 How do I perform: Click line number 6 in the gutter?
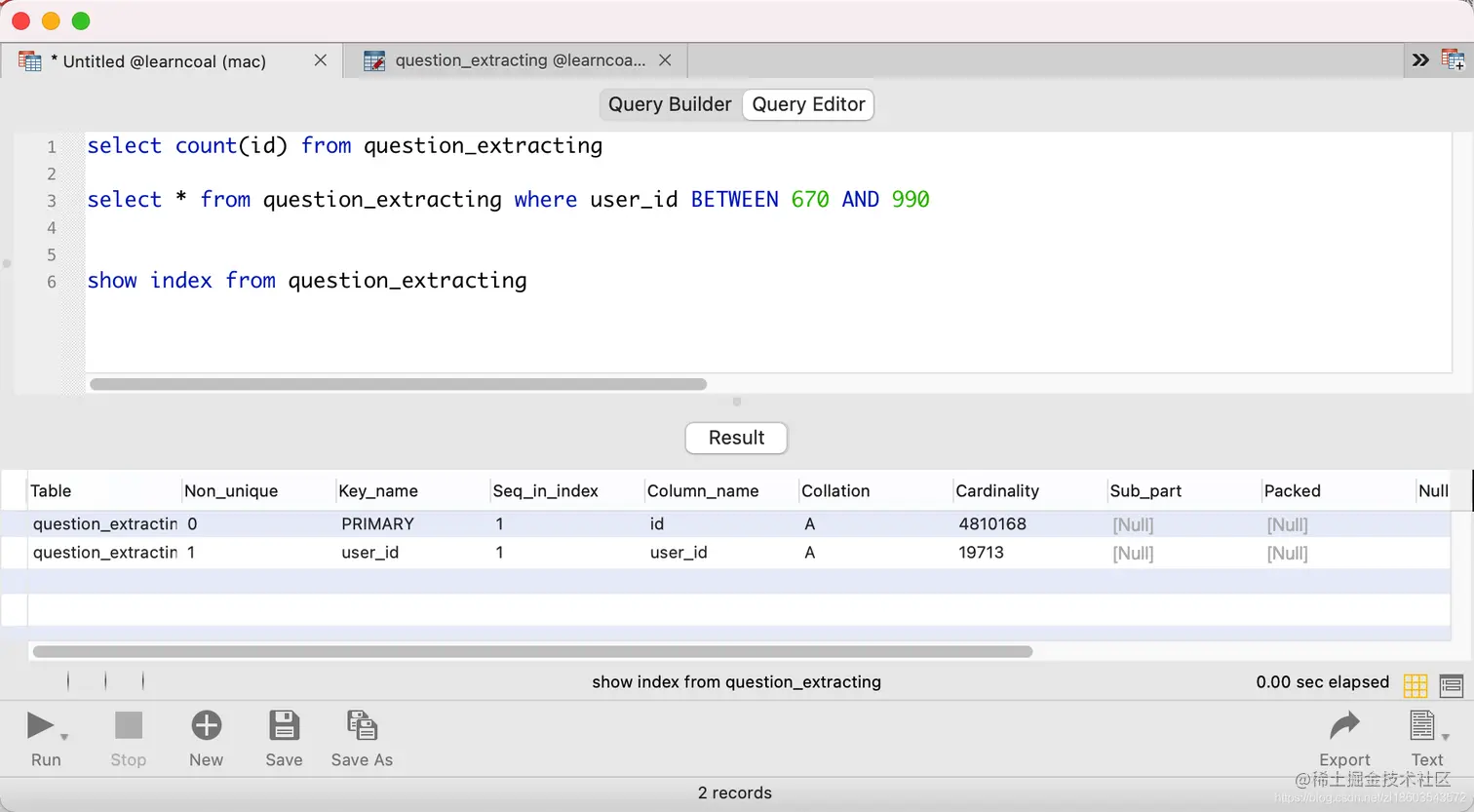tap(52, 282)
